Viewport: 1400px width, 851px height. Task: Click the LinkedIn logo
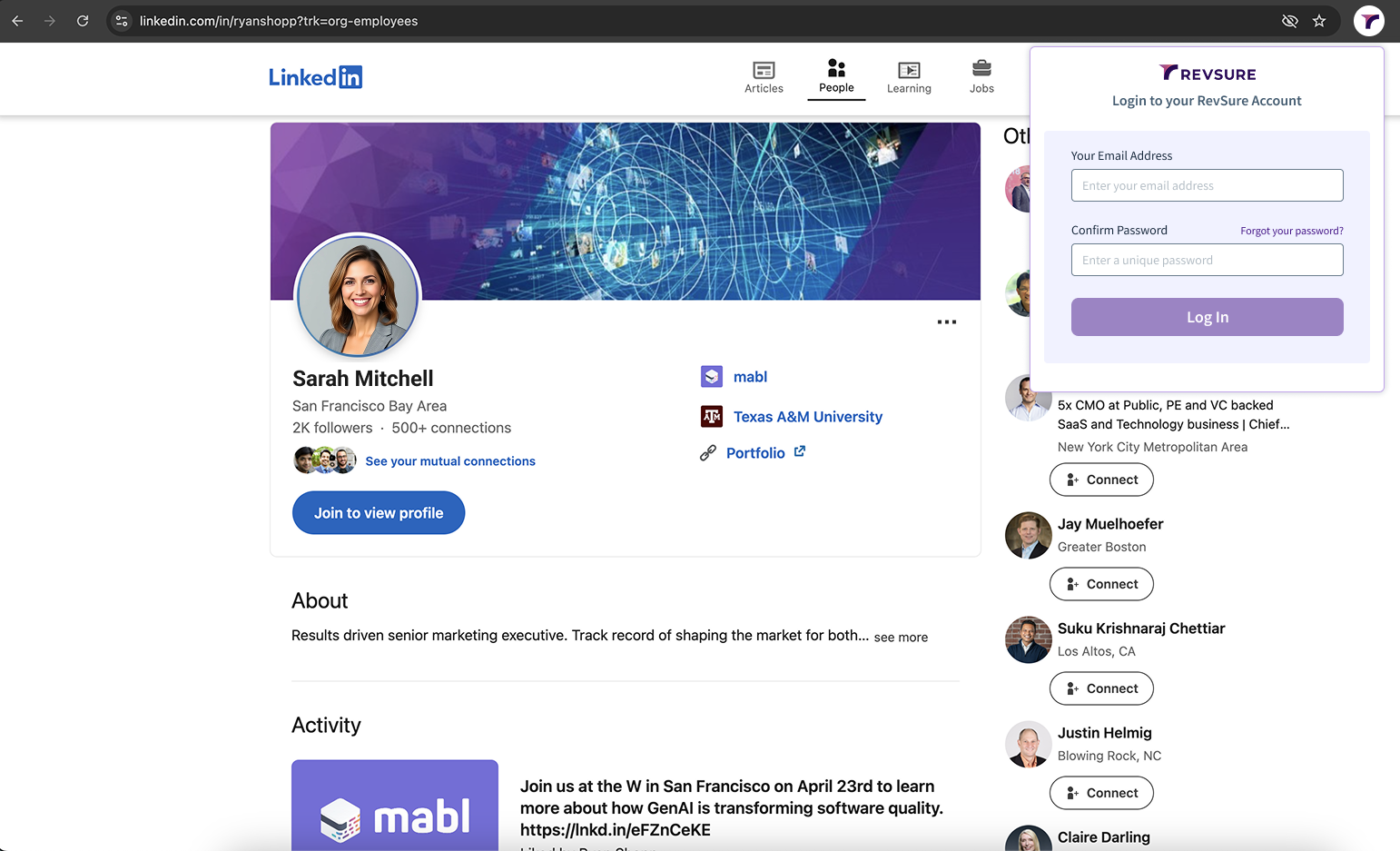pyautogui.click(x=315, y=77)
